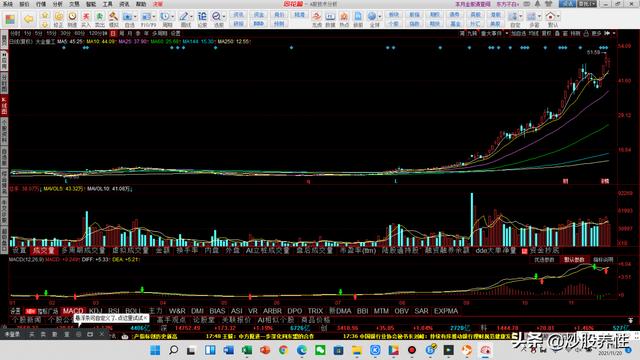This screenshot has height=360, width=640.
Task: Open the 高手观点 tab
Action: tap(171, 320)
